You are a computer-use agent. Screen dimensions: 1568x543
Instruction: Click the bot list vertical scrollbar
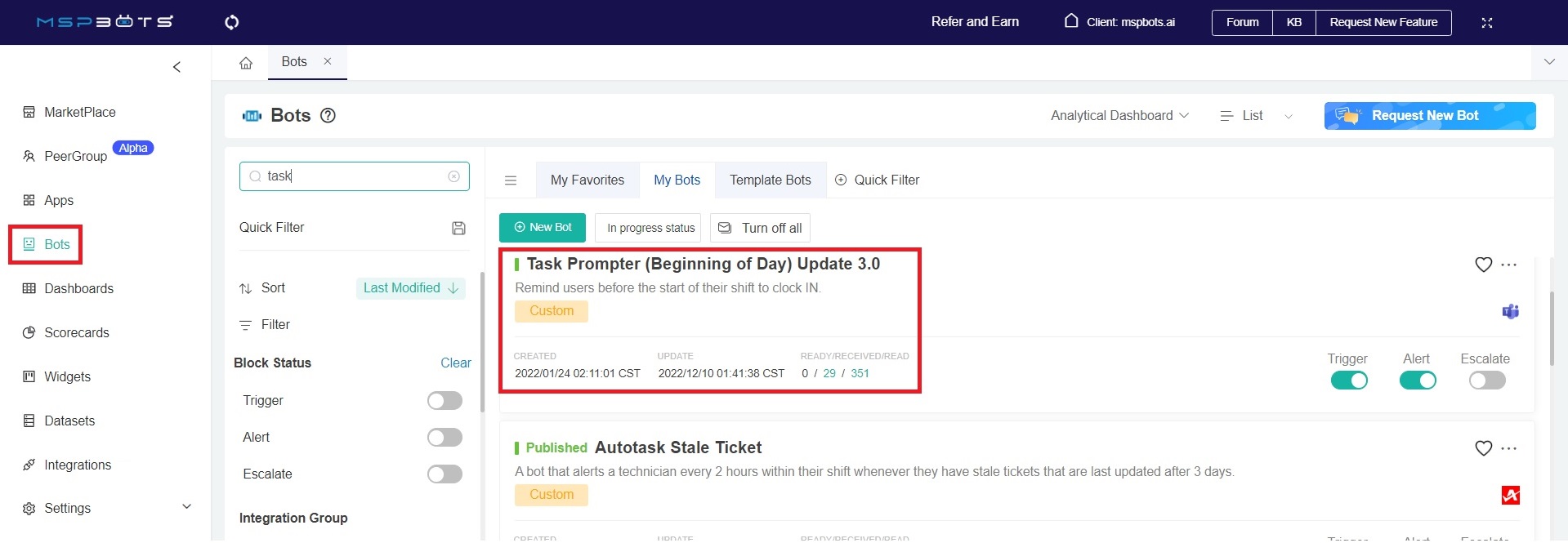[x=1552, y=327]
